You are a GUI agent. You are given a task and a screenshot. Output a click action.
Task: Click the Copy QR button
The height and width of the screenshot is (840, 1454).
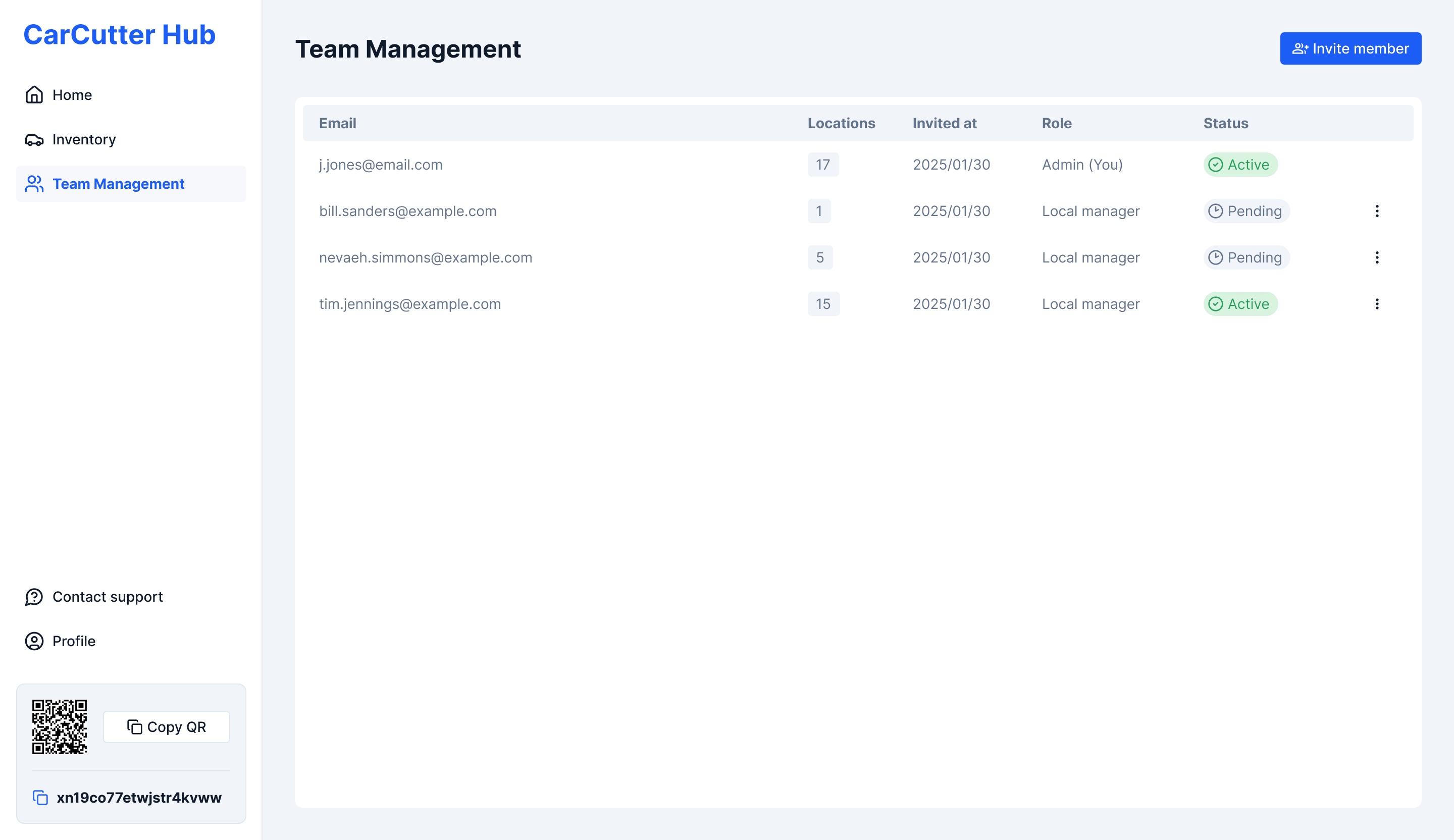click(166, 727)
